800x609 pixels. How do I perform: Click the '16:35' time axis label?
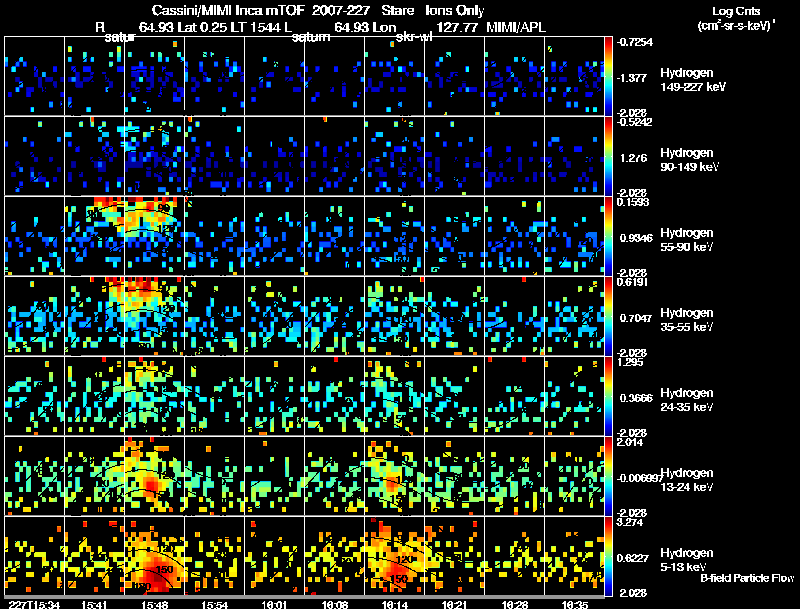tap(574, 604)
